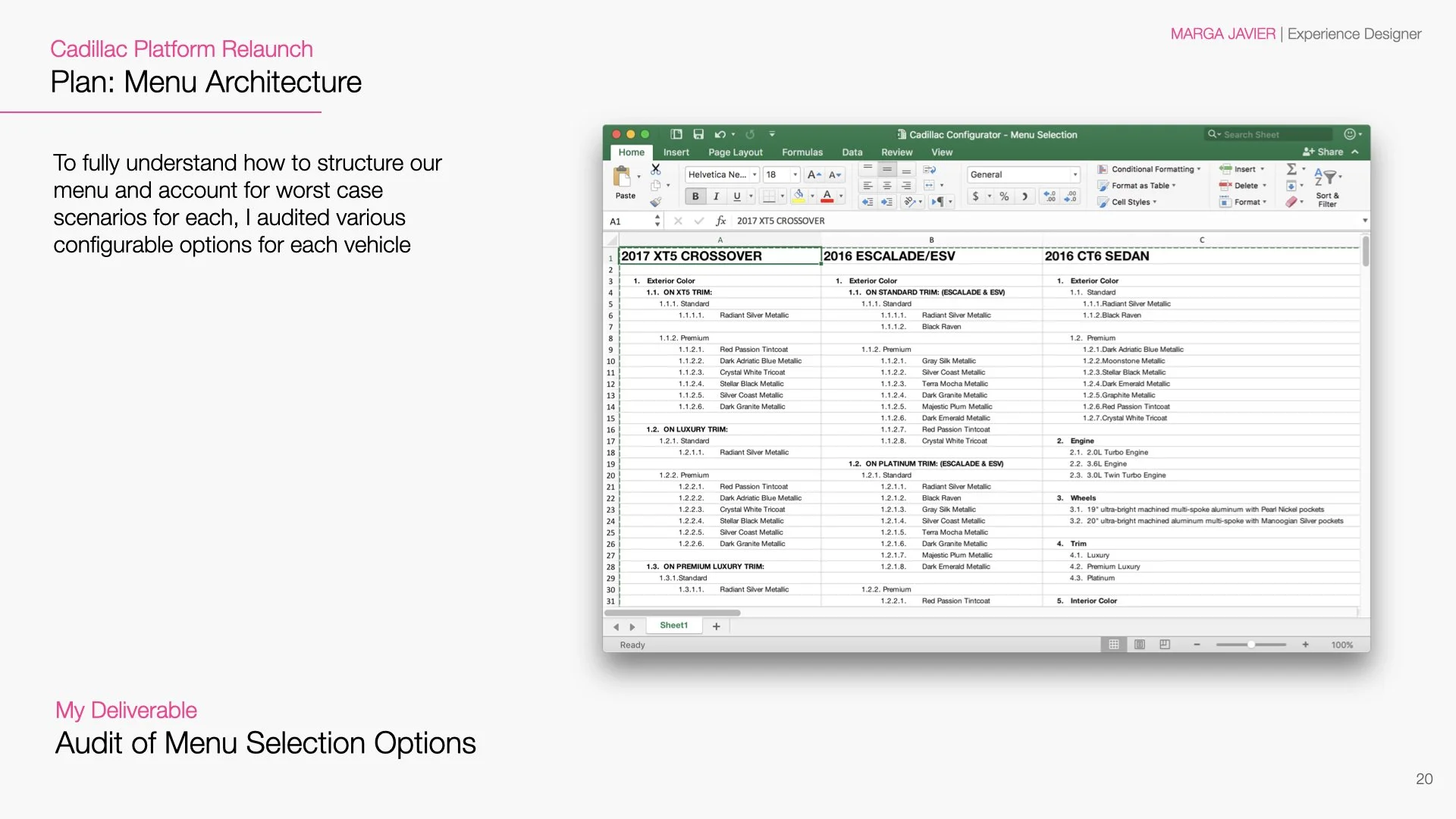The height and width of the screenshot is (819, 1456).
Task: Toggle Italic formatting button
Action: tap(716, 196)
